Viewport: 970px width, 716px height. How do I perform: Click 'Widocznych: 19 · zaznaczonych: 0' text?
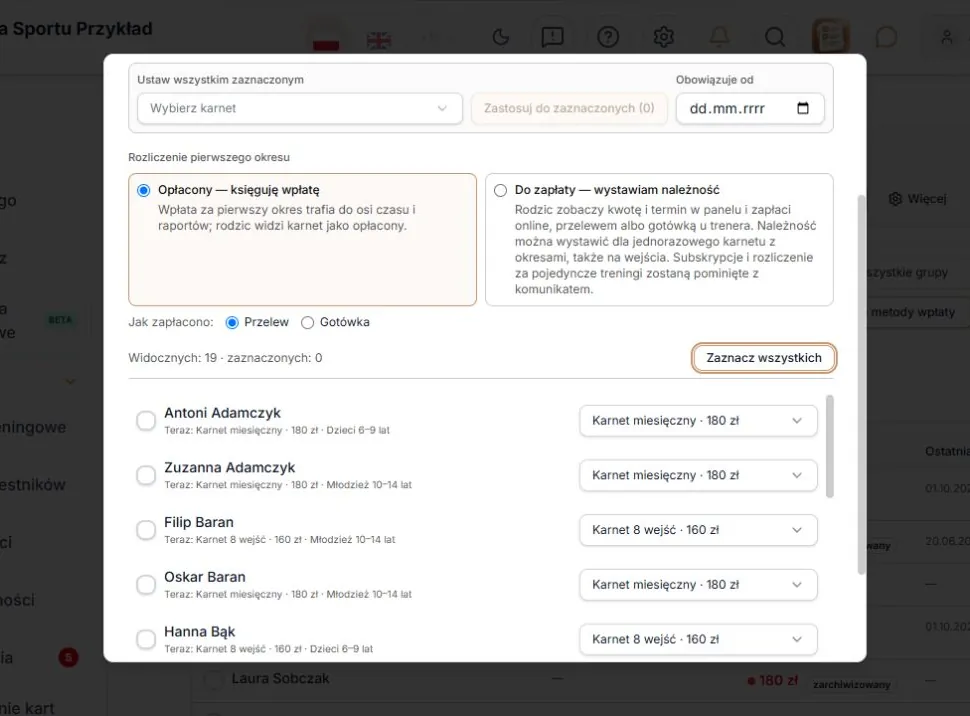pyautogui.click(x=225, y=358)
